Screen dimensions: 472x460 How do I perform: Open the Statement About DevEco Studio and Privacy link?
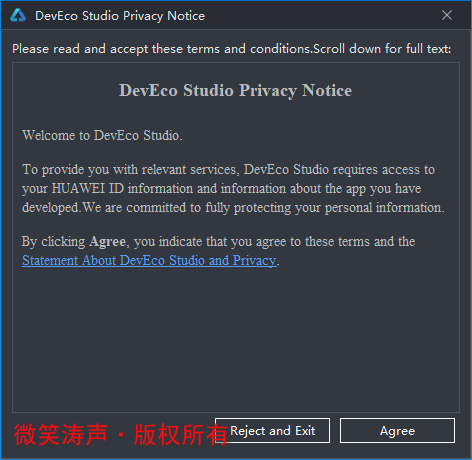[149, 260]
